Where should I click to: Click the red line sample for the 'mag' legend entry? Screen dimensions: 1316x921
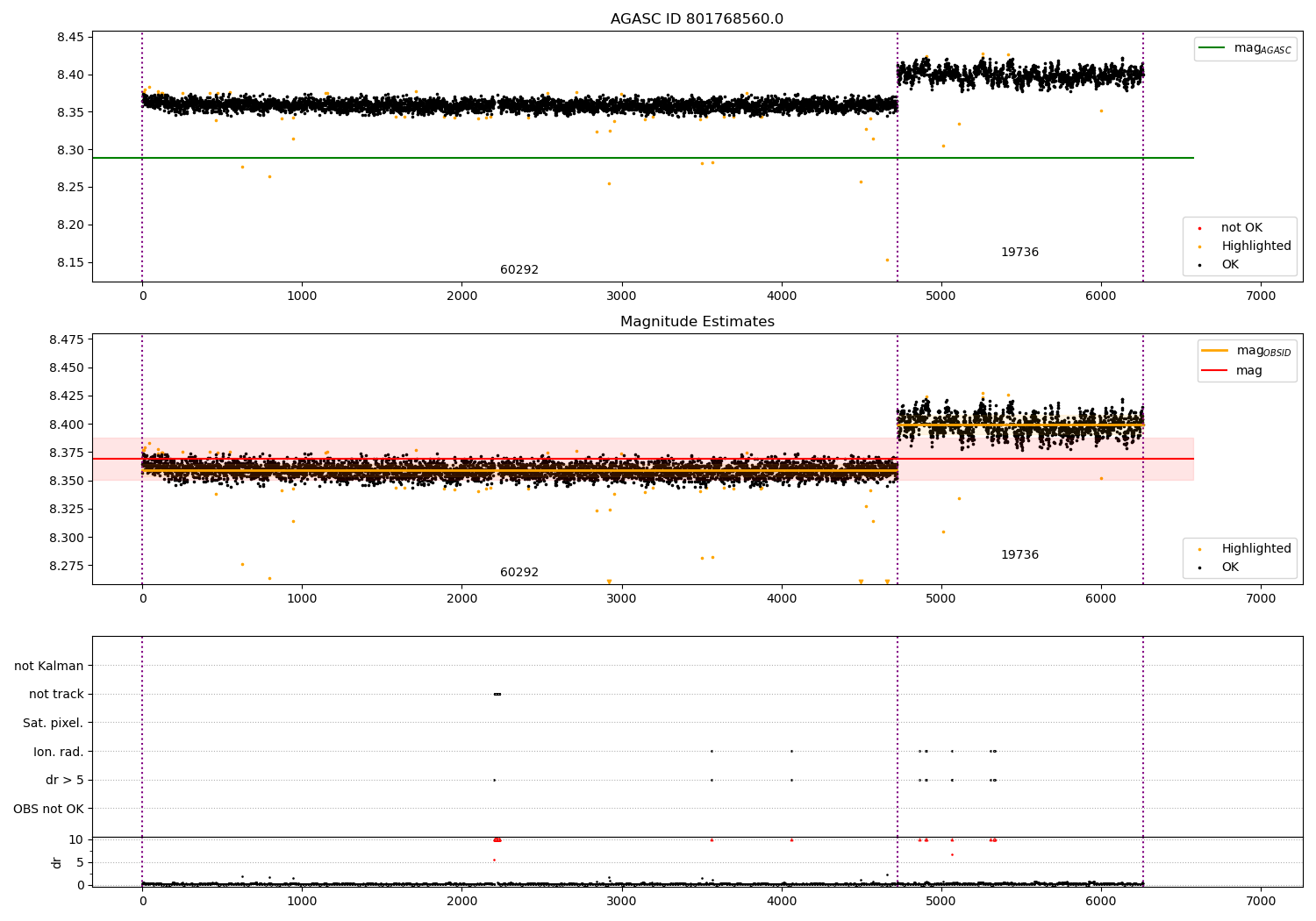(x=1214, y=371)
